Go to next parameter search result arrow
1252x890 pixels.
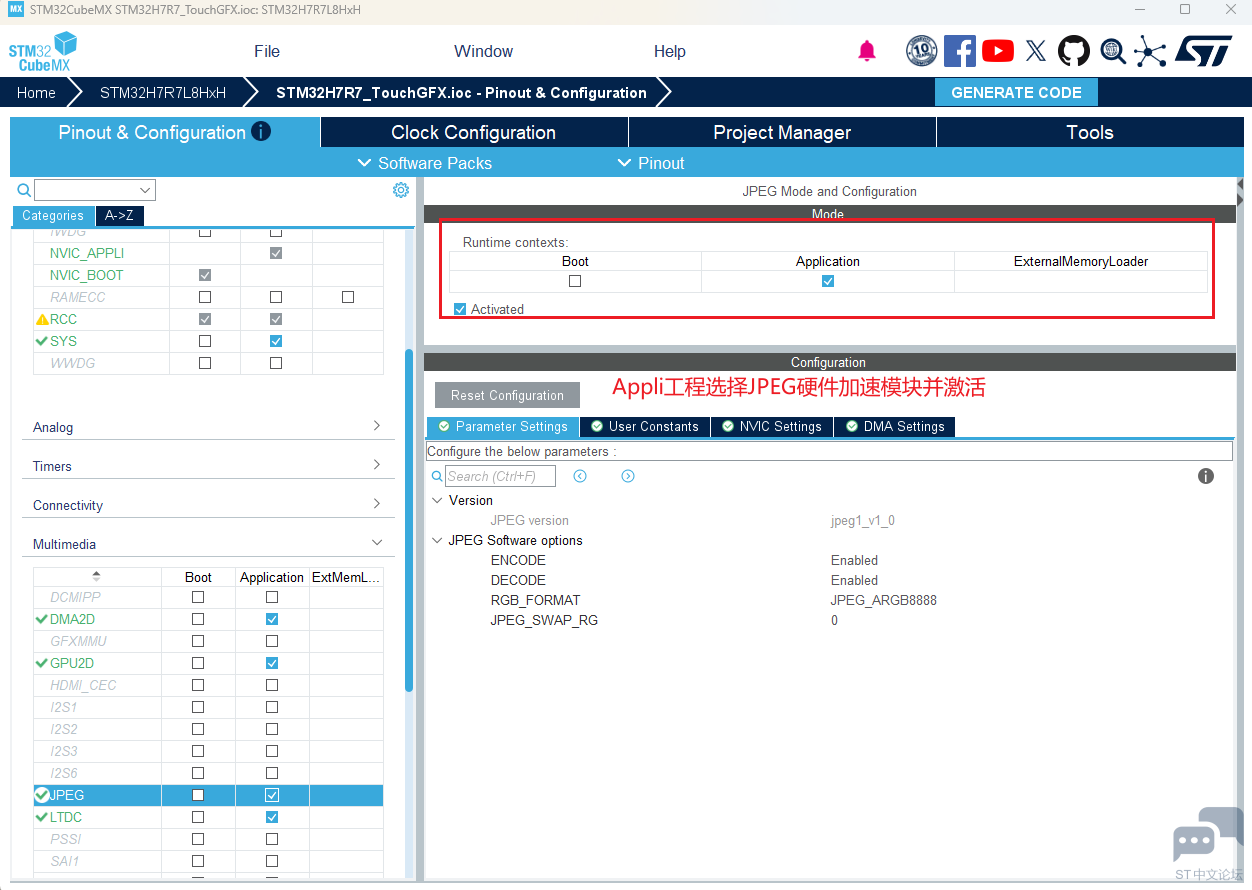[x=628, y=476]
